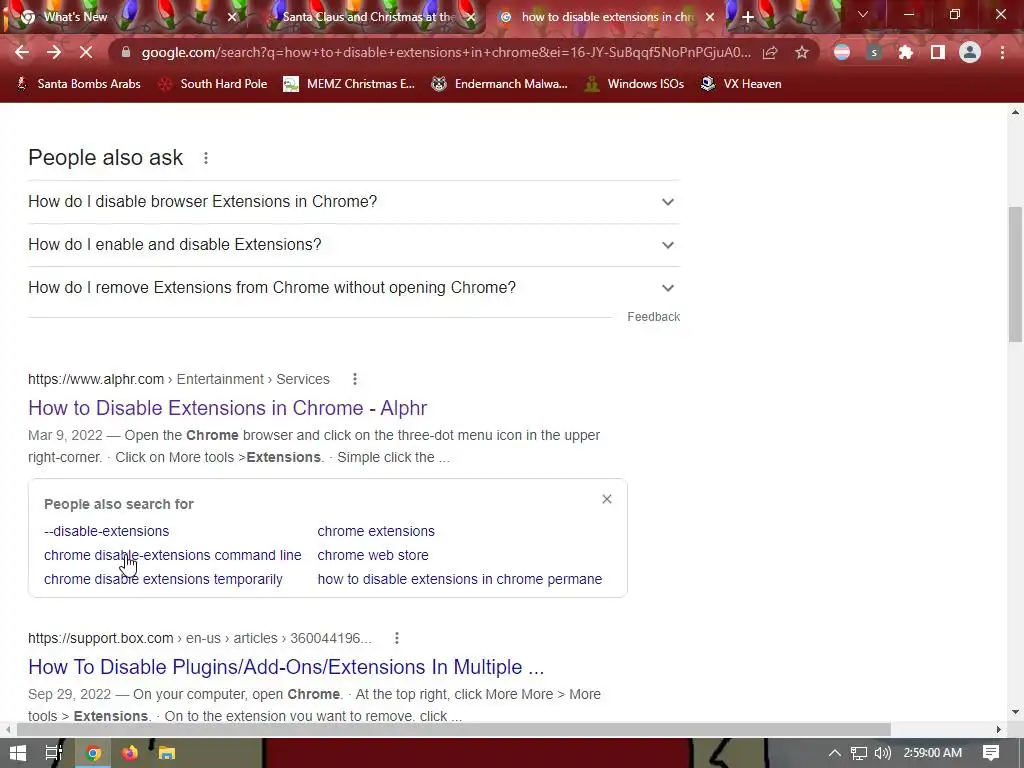Open a new tab with plus button
The height and width of the screenshot is (768, 1024).
click(748, 17)
